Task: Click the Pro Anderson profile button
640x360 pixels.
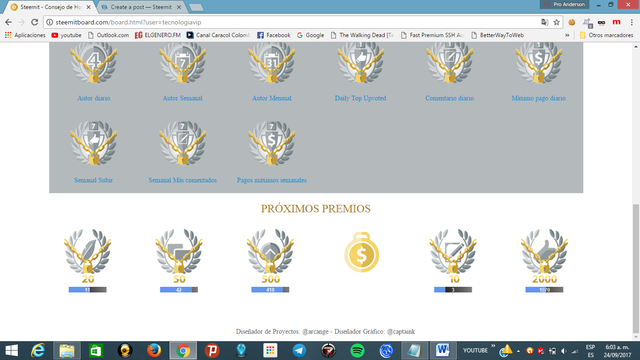Action: 565,4
